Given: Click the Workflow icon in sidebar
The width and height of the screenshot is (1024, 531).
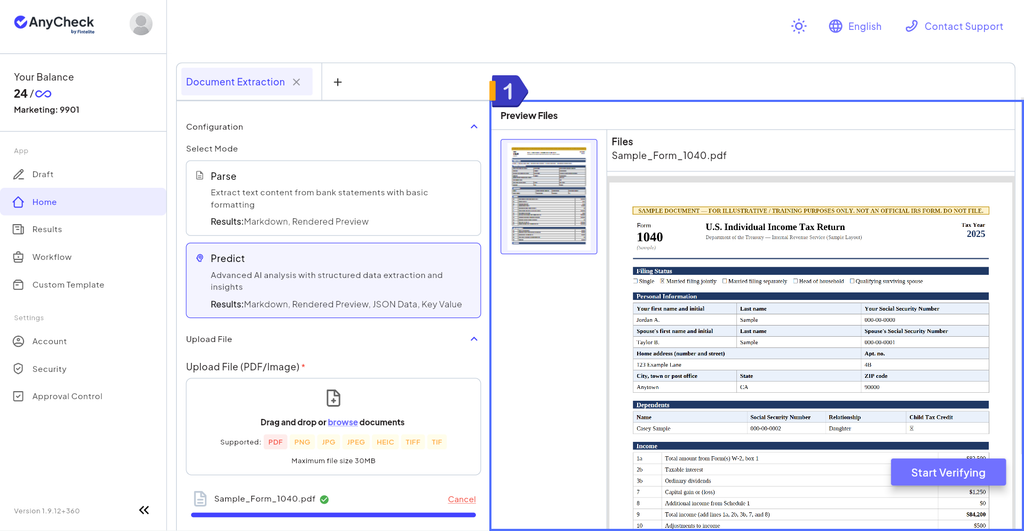Looking at the screenshot, I should 18,257.
